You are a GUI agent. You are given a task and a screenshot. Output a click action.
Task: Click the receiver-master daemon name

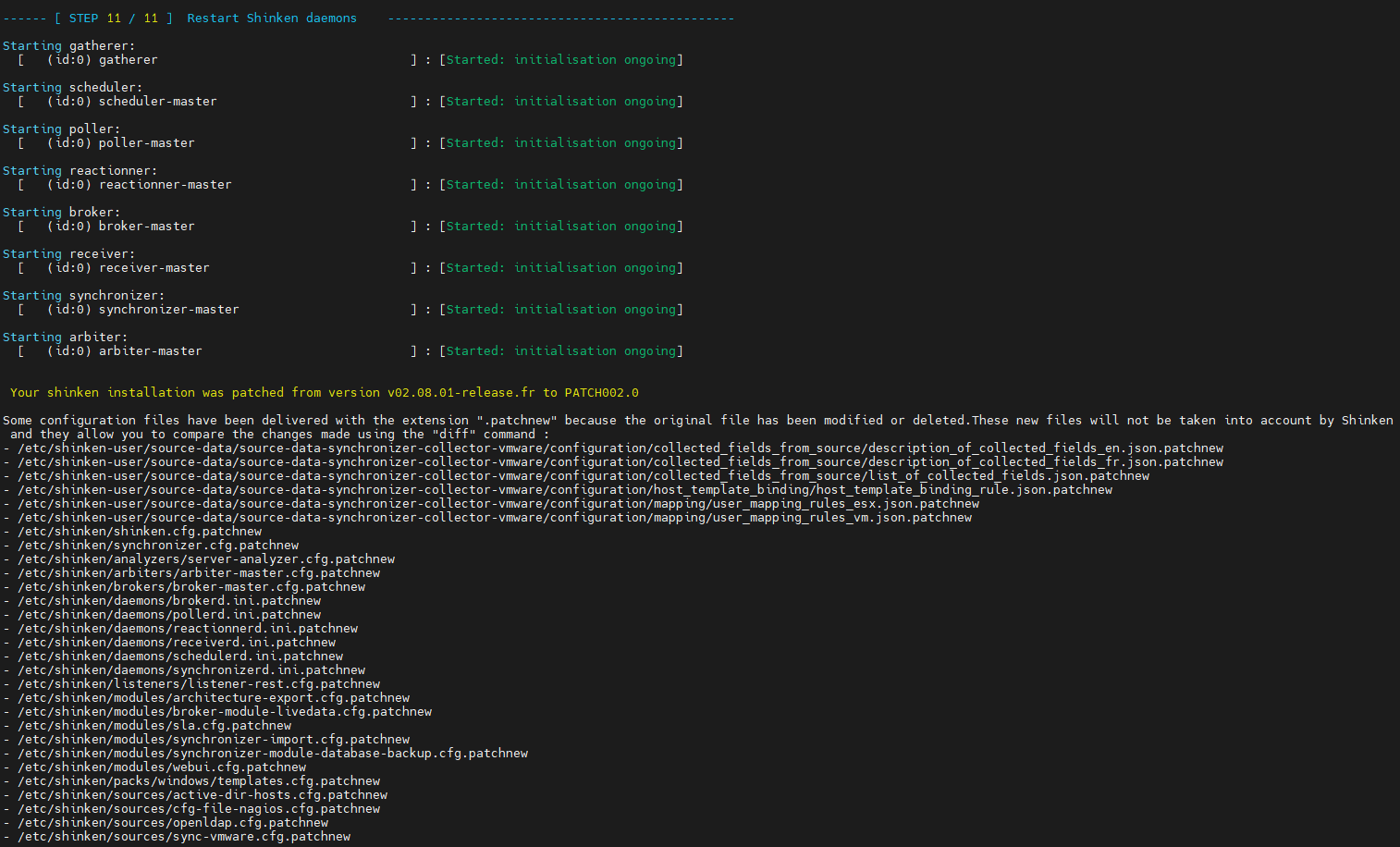154,268
